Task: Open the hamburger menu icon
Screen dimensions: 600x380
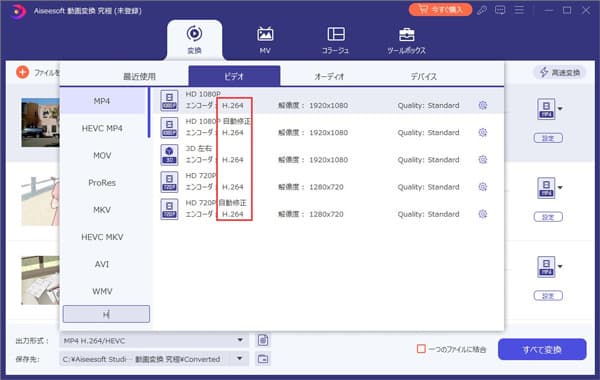Action: tap(519, 10)
